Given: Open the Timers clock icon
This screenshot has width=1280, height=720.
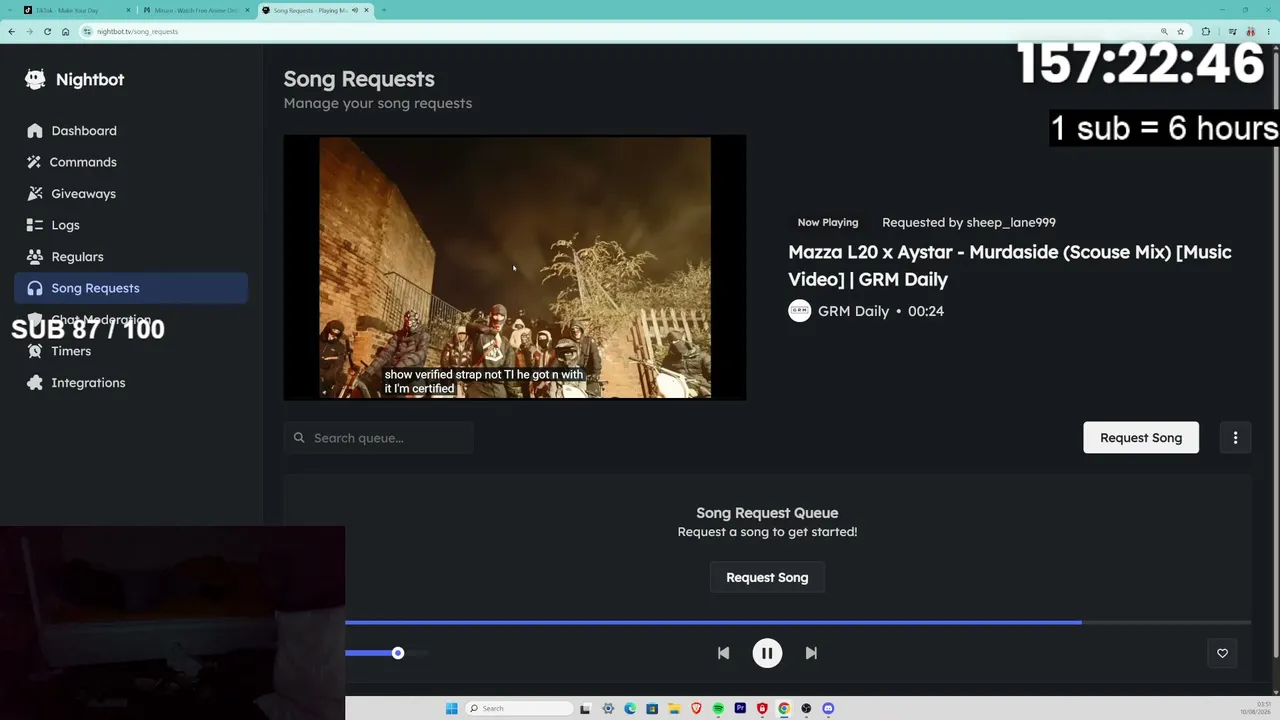Looking at the screenshot, I should (35, 351).
